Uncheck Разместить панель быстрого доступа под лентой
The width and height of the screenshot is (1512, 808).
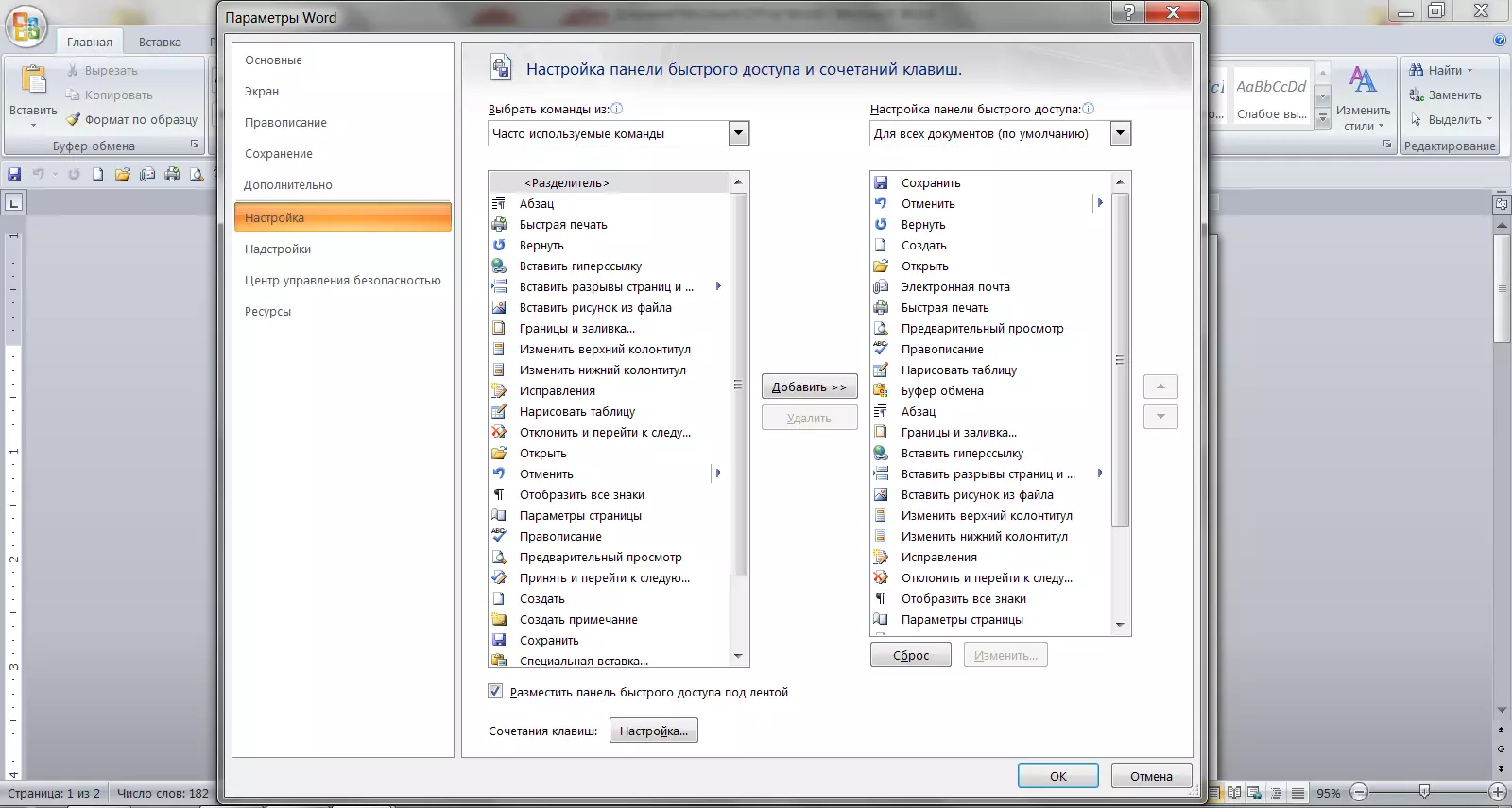click(x=495, y=692)
